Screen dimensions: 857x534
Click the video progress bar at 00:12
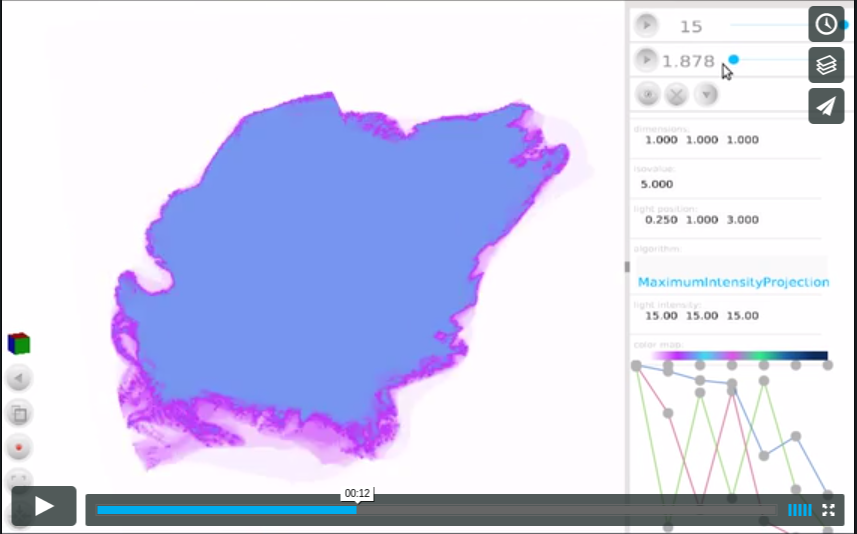tap(357, 510)
